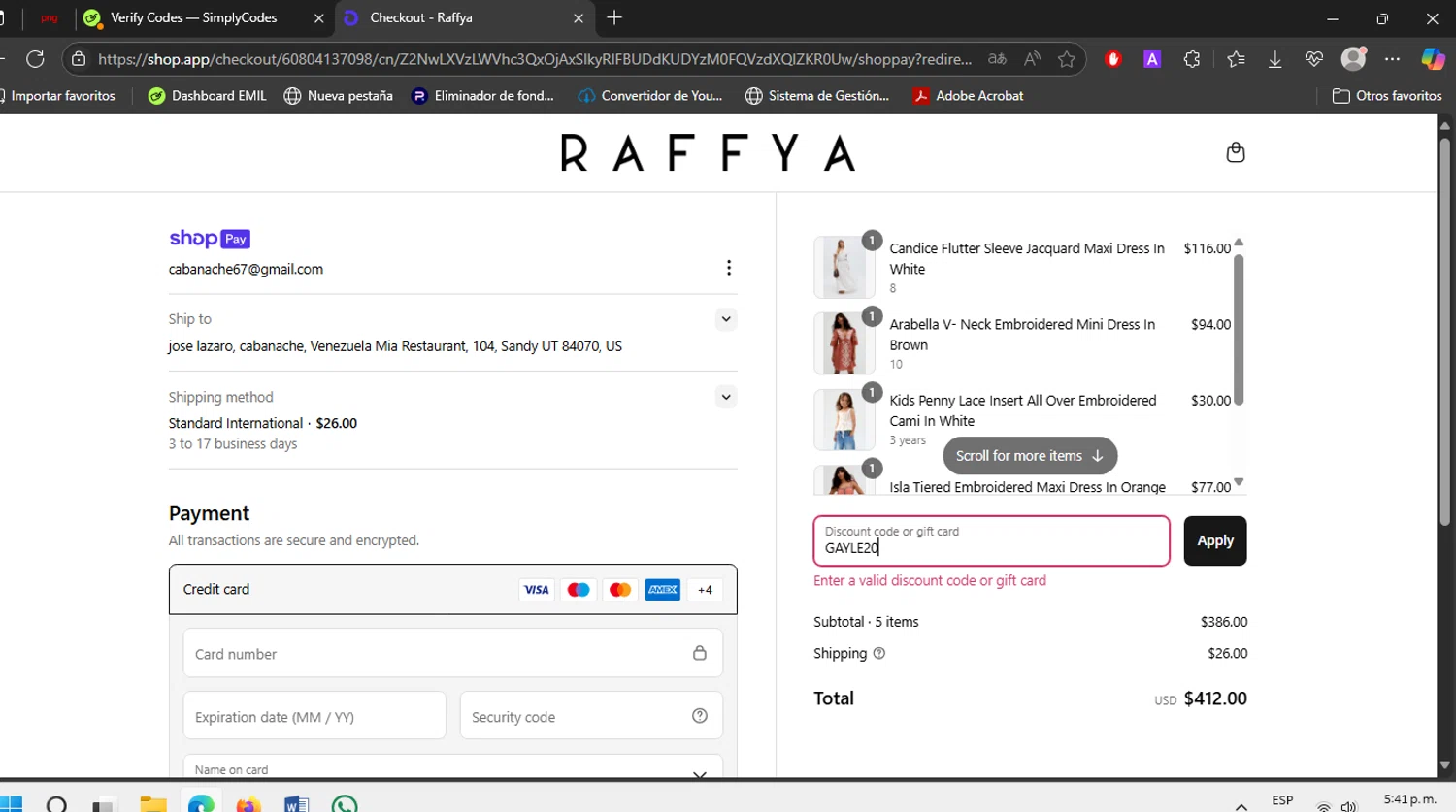Click the site info lock icon in address bar
1456x812 pixels.
pyautogui.click(x=80, y=59)
